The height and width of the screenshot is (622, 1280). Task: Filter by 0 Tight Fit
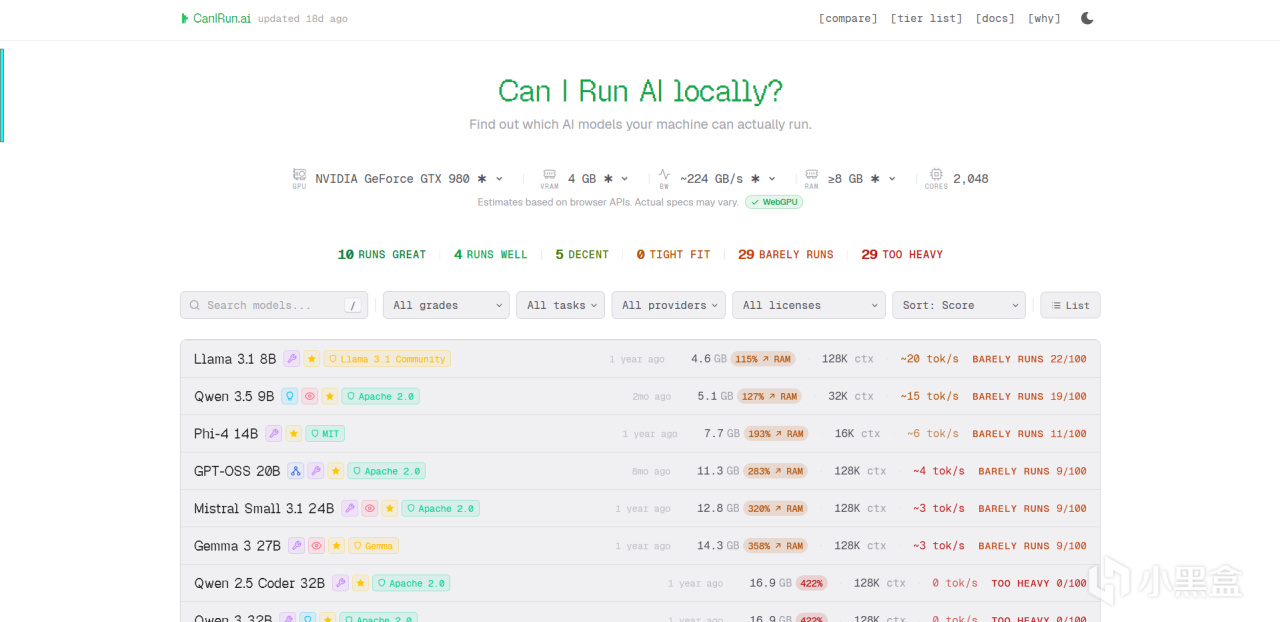pyautogui.click(x=673, y=254)
